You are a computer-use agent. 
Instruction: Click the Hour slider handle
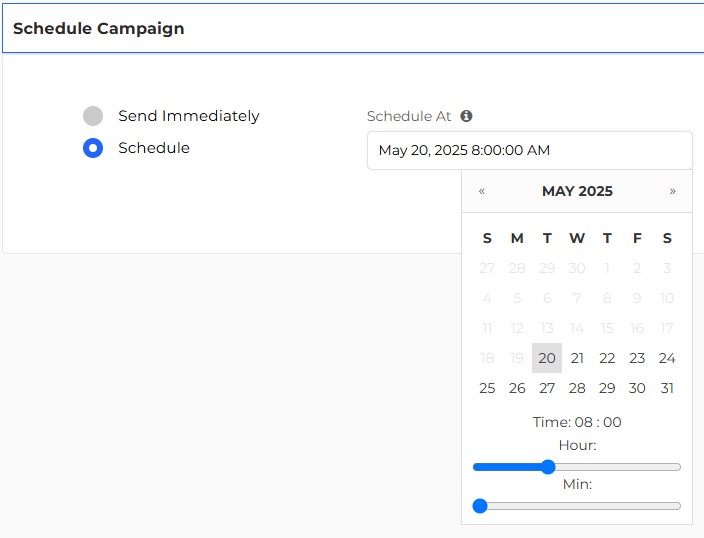coord(548,467)
